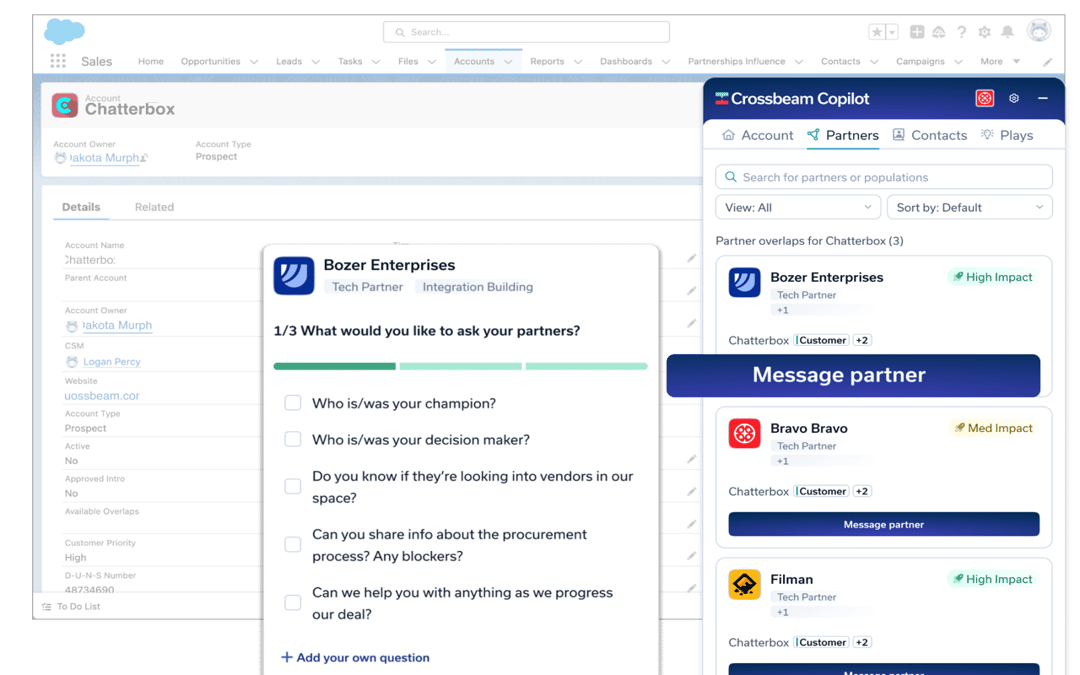Open Crossbeam Copilot settings gear
Screen dimensions: 1080x675
tap(1014, 99)
